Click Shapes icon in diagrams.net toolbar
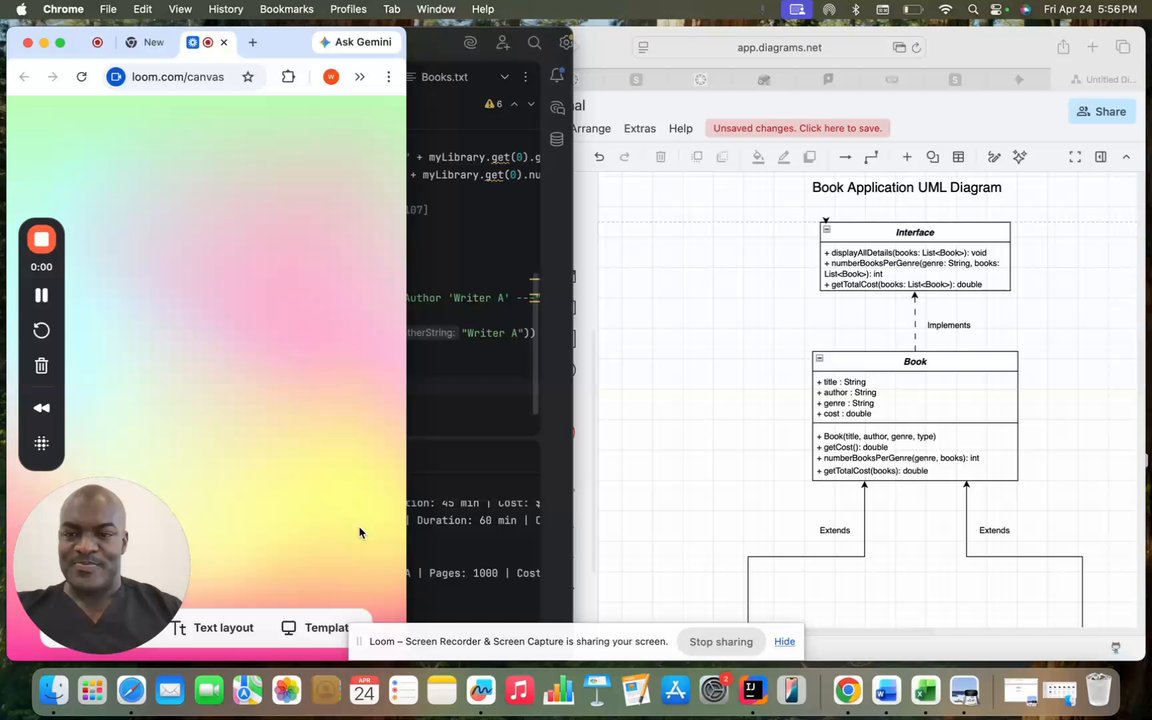The image size is (1152, 720). pyautogui.click(x=932, y=156)
